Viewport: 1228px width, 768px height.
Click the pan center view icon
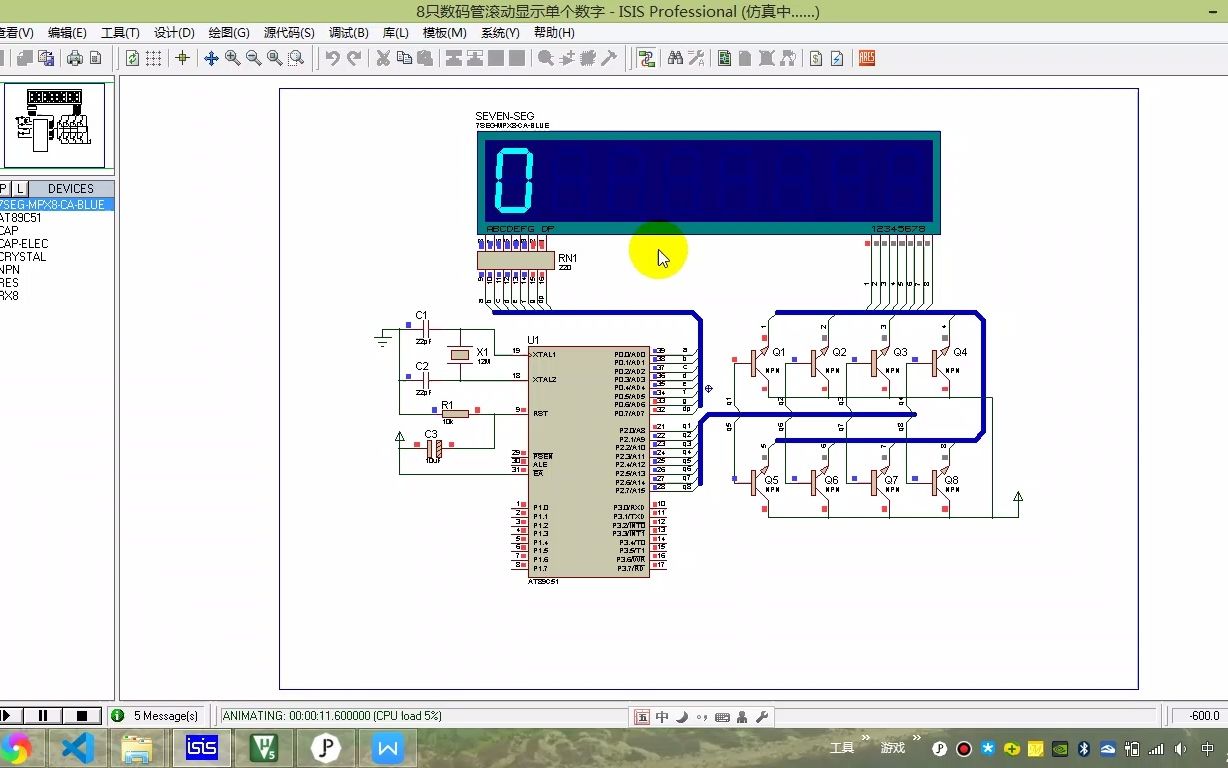coord(211,58)
